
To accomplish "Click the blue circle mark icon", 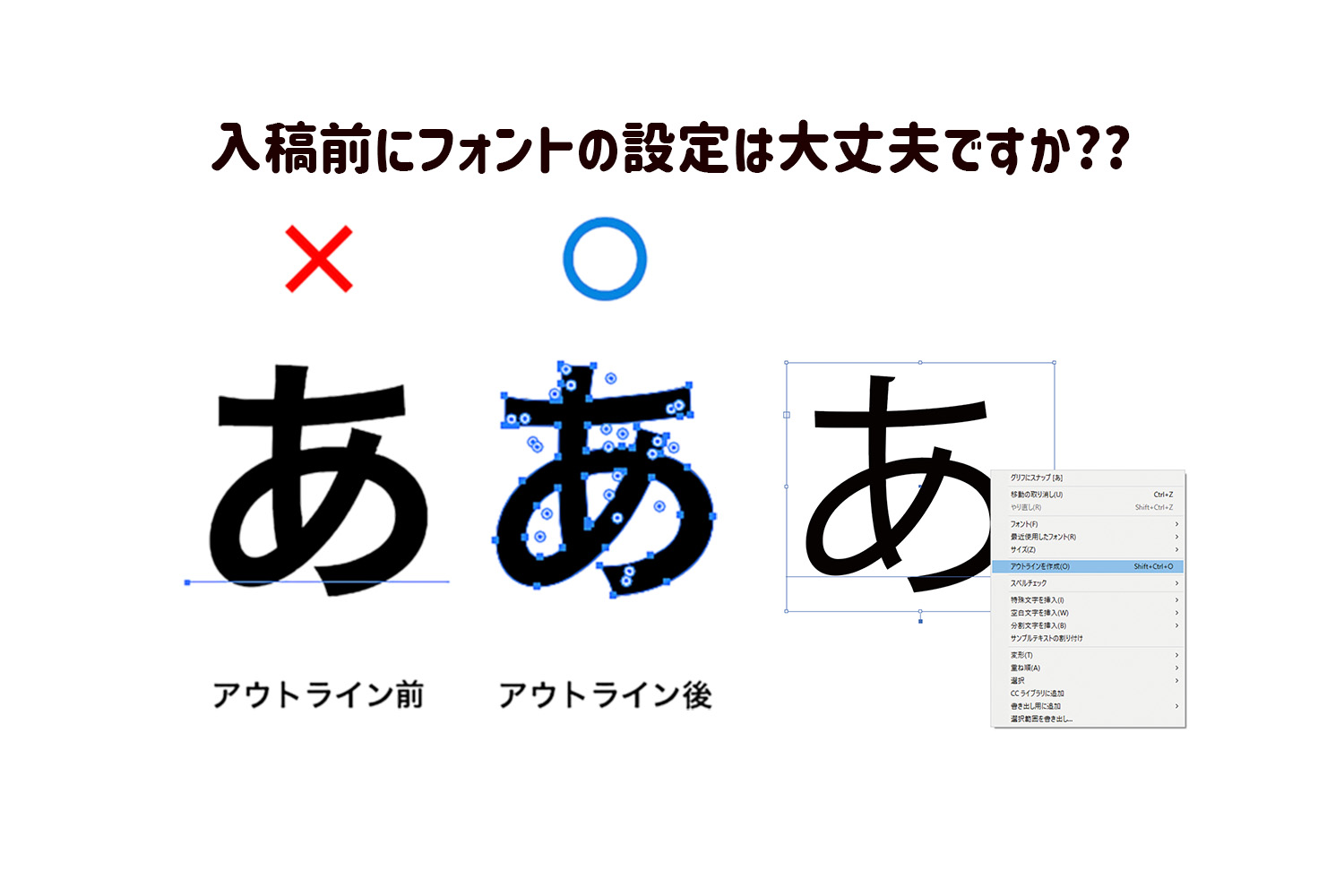I will pyautogui.click(x=605, y=258).
